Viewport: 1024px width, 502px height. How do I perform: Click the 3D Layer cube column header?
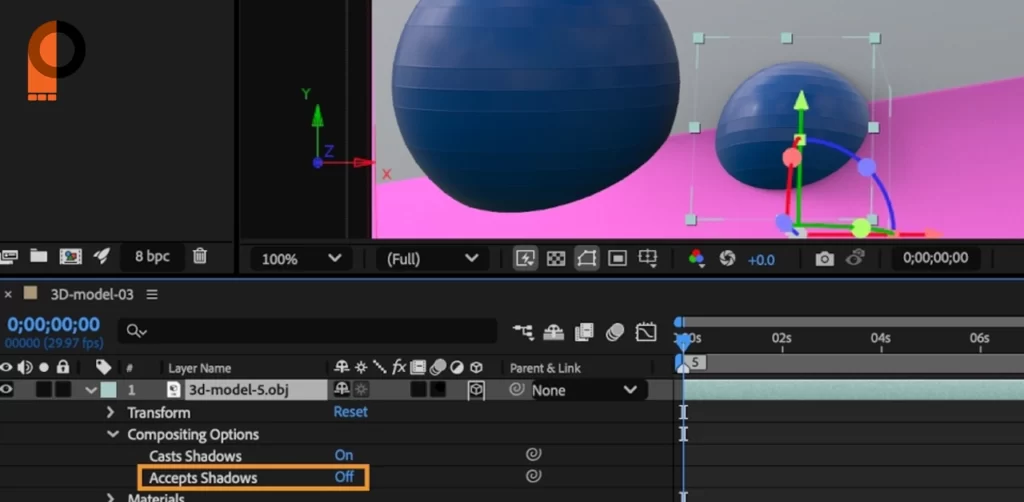coord(477,368)
